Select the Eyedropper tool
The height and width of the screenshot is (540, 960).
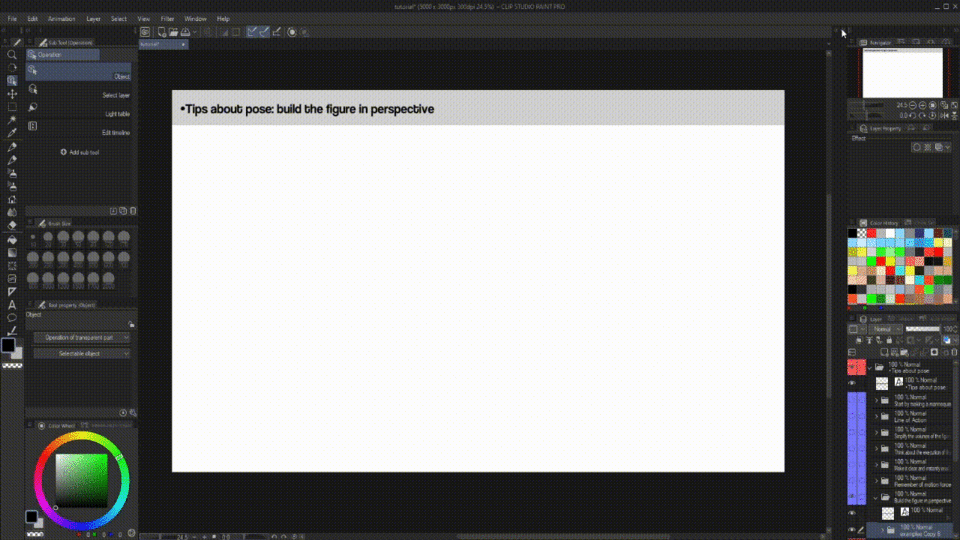tap(12, 133)
